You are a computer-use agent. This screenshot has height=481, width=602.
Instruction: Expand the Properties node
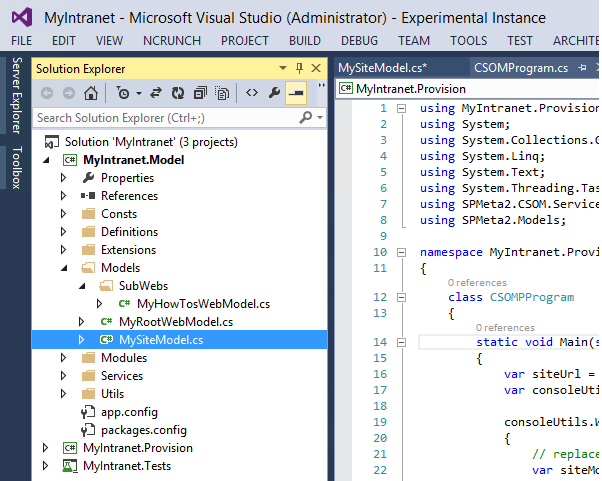pyautogui.click(x=64, y=178)
